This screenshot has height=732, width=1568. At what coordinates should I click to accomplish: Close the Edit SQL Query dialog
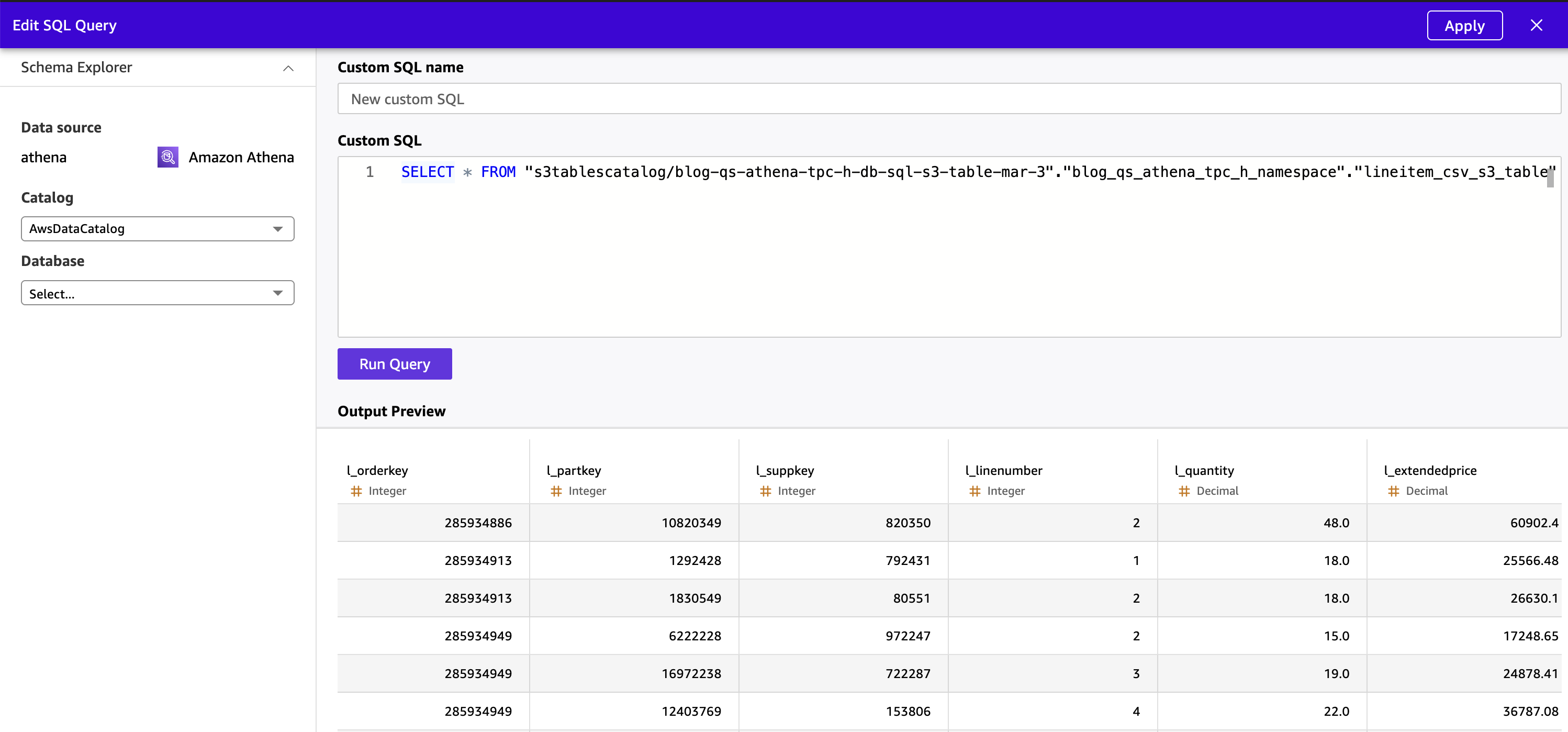[1536, 26]
